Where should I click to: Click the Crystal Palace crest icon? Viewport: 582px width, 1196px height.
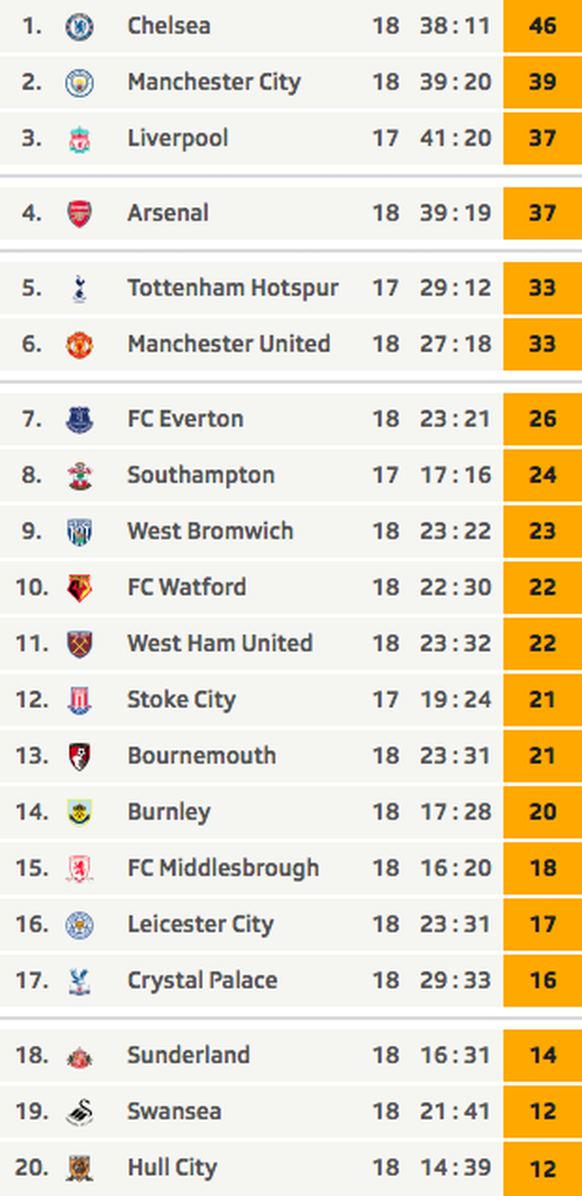79,980
